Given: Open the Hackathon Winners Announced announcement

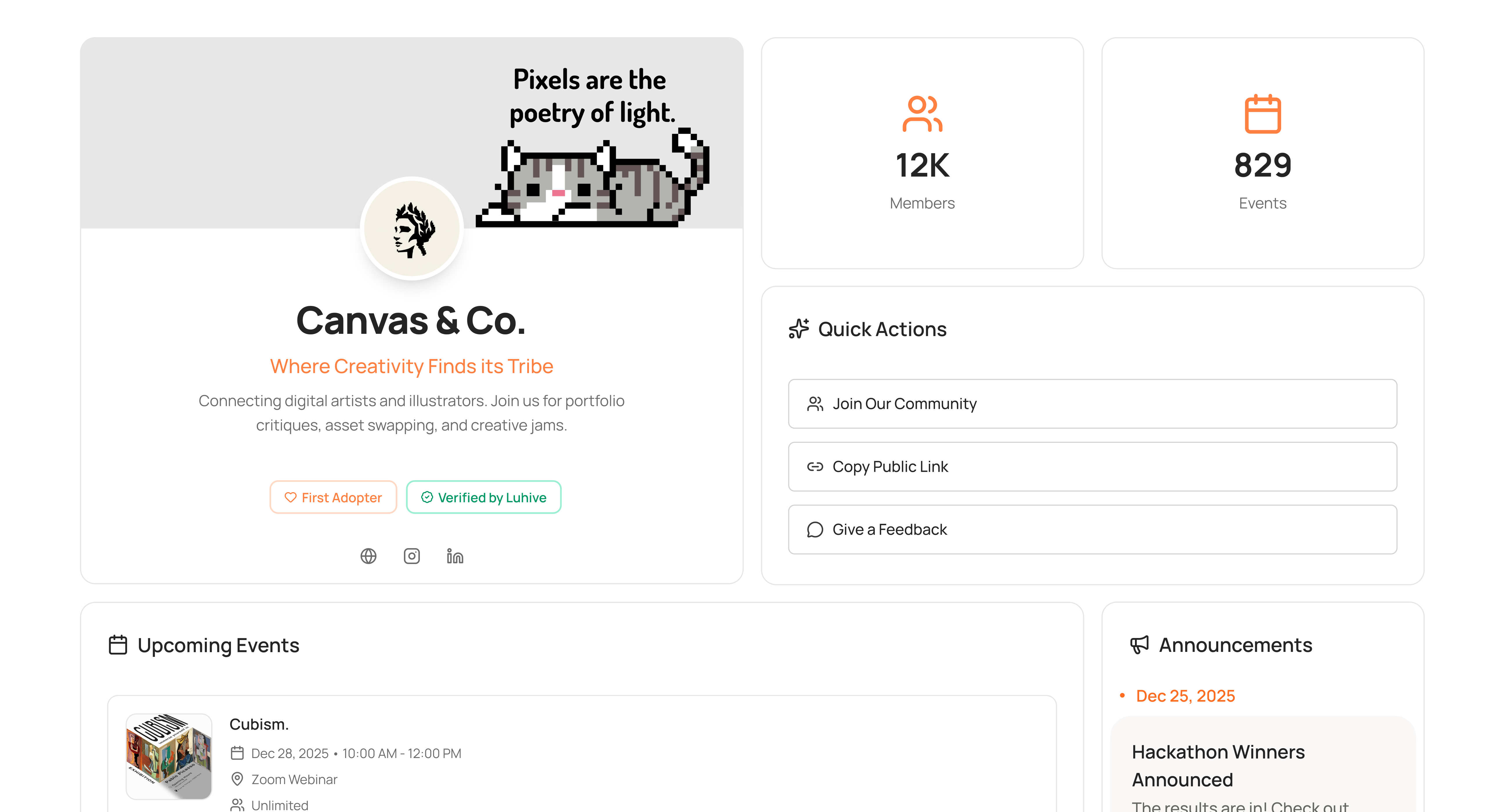Looking at the screenshot, I should pyautogui.click(x=1218, y=765).
